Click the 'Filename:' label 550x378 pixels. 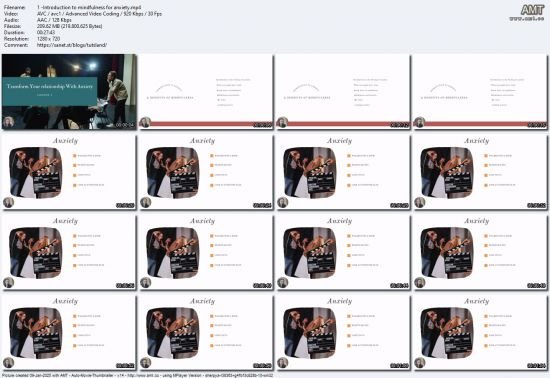click(x=15, y=7)
